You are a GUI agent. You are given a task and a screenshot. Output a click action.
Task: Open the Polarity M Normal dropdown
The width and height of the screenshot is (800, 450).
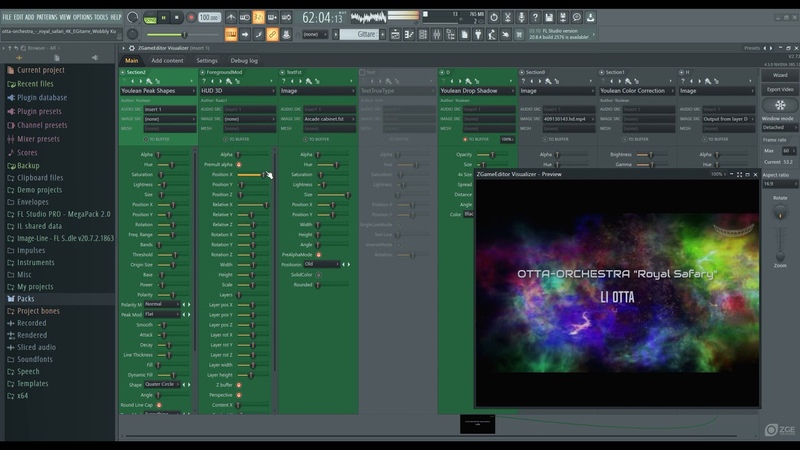(x=162, y=304)
